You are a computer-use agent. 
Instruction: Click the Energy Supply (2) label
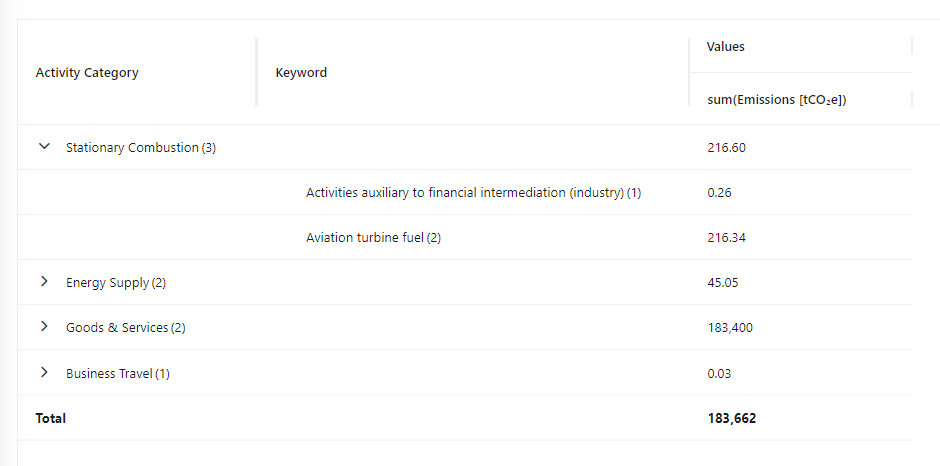[116, 282]
